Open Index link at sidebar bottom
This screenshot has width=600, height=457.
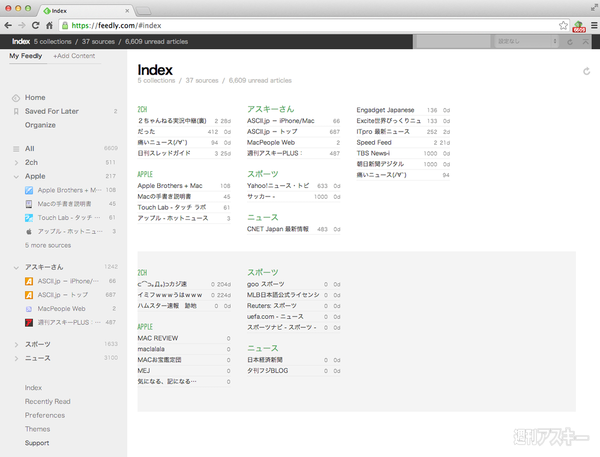pyautogui.click(x=33, y=388)
